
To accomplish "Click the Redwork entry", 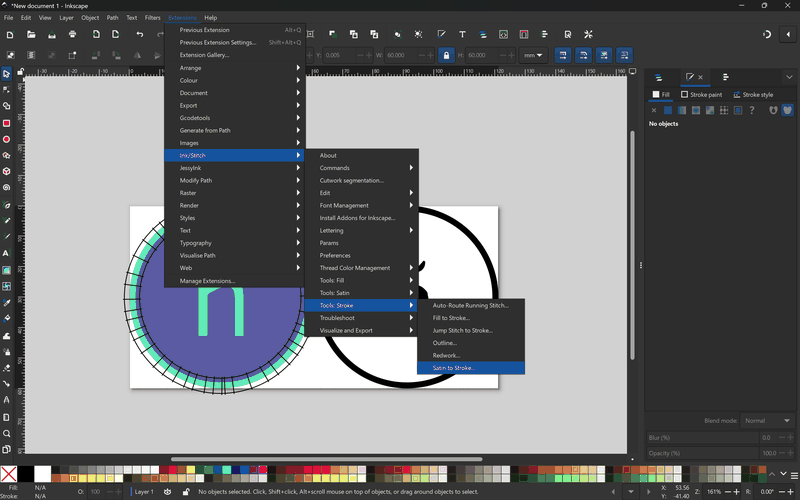I will click(471, 355).
